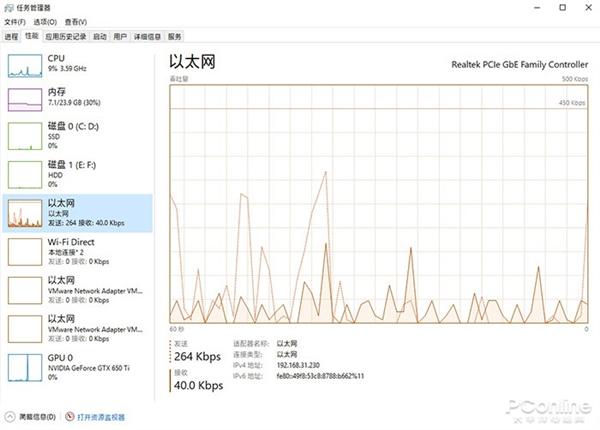Click the resource monitor gauge icon

70,416
